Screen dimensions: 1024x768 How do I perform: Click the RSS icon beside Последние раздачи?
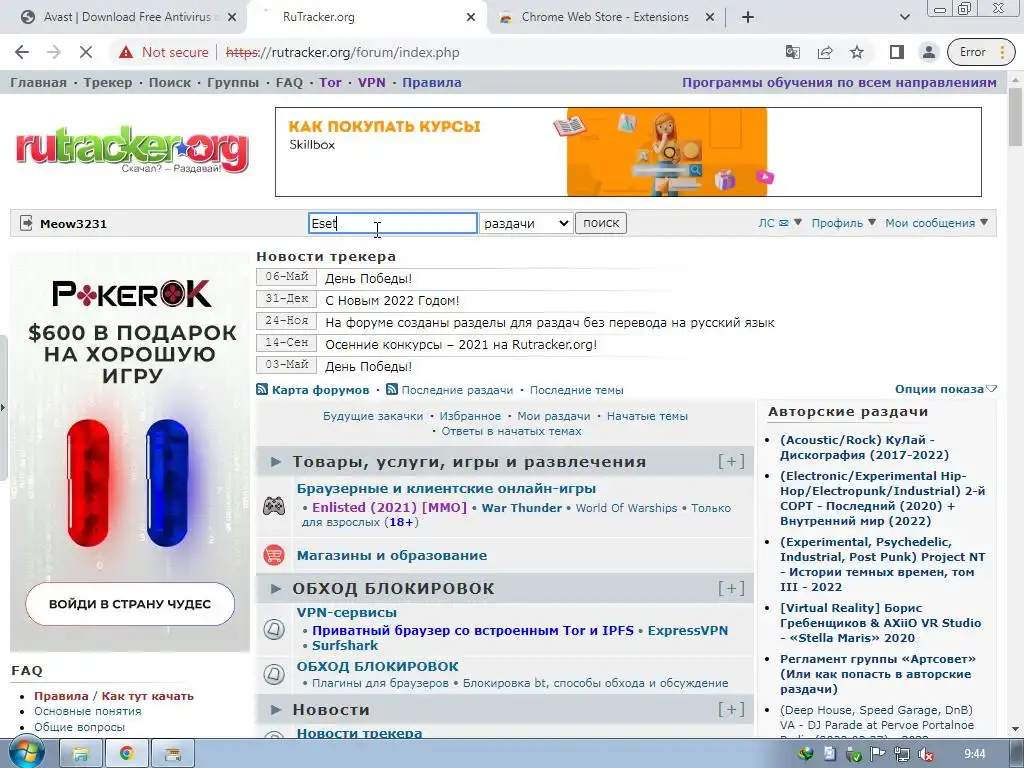392,389
